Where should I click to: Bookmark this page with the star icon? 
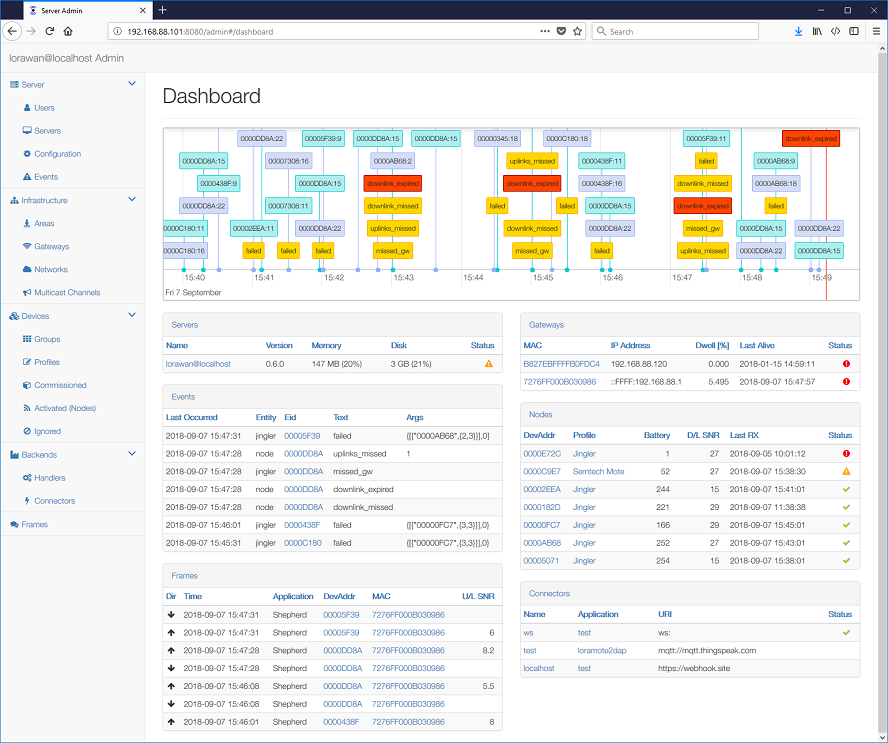(x=577, y=31)
